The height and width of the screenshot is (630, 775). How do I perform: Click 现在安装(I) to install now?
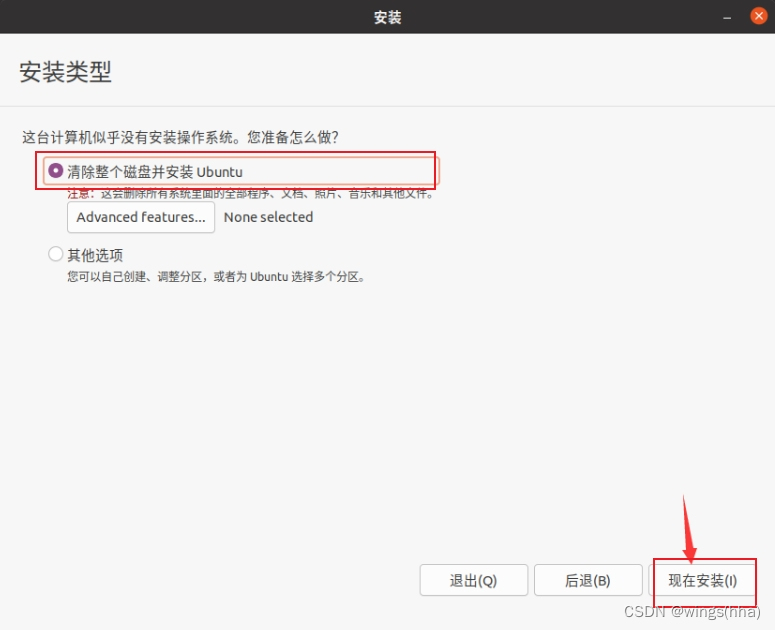(702, 580)
